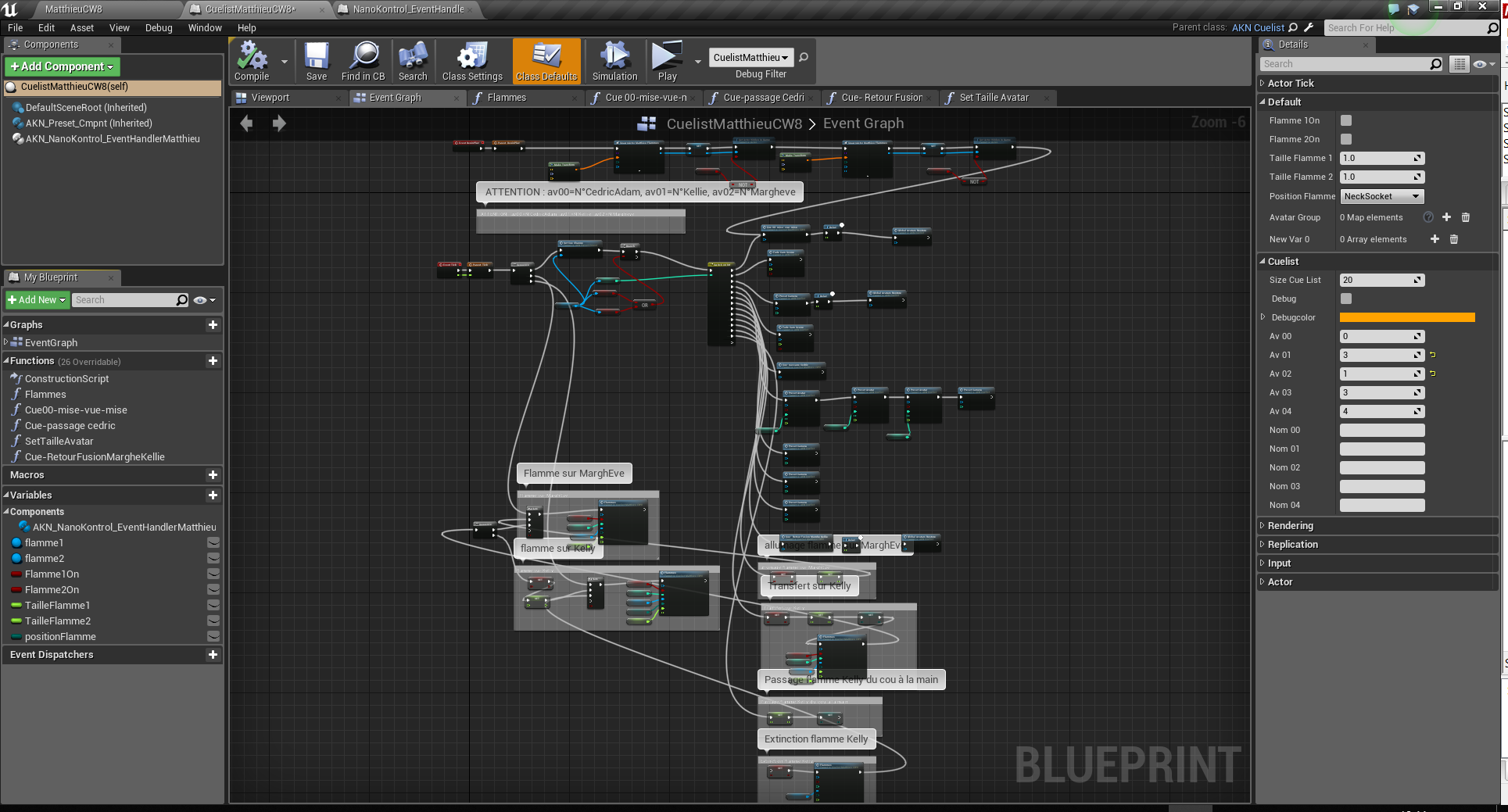Open Position Flamme NeckSocket dropdown
Viewport: 1508px width, 812px height.
pos(1382,196)
